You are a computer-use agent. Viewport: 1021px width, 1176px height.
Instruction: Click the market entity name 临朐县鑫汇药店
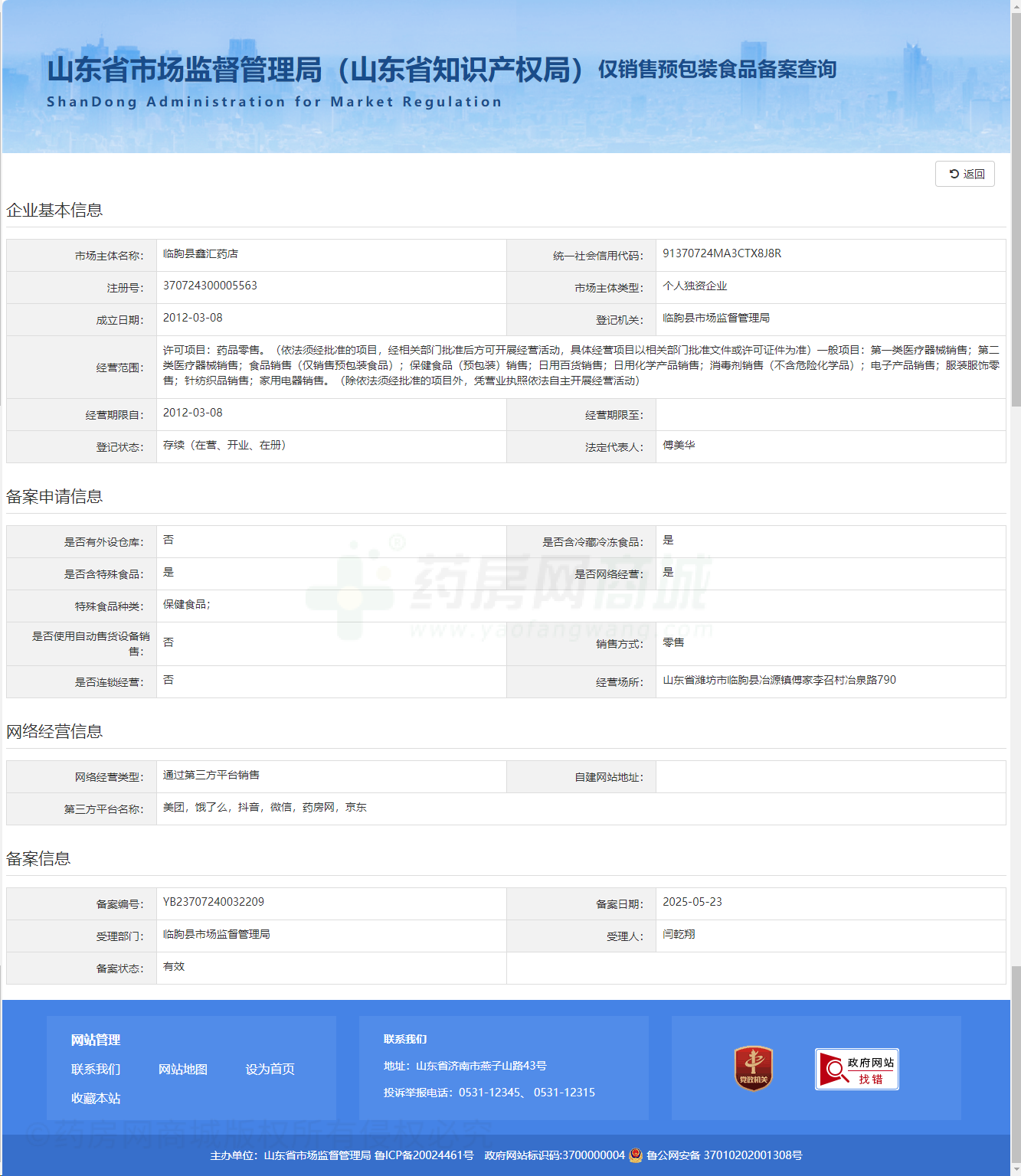[x=201, y=253]
